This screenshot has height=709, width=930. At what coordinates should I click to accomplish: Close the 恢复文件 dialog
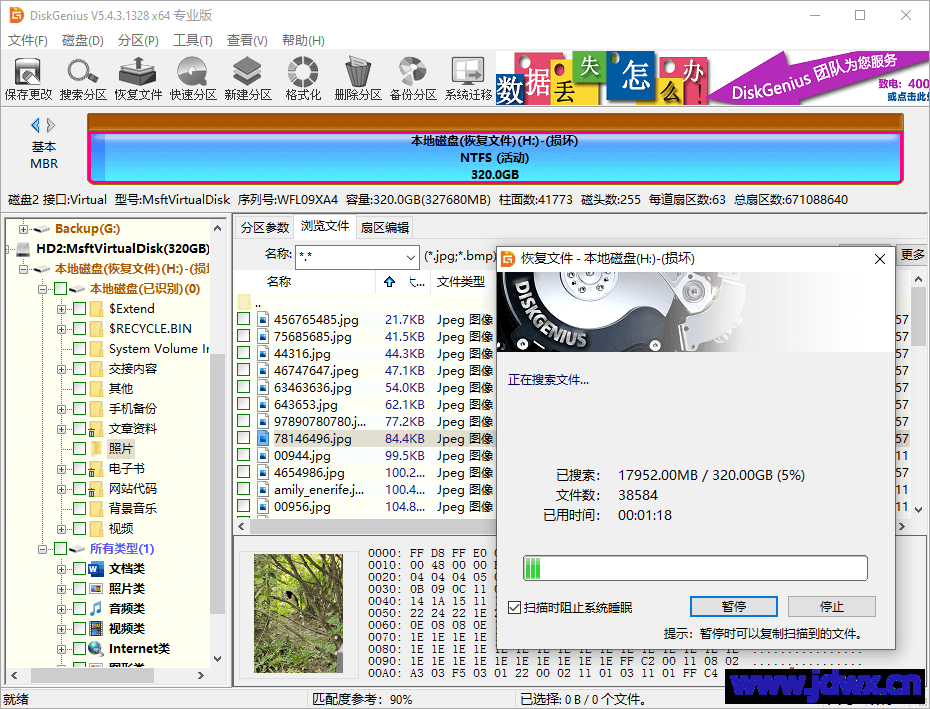(x=880, y=259)
